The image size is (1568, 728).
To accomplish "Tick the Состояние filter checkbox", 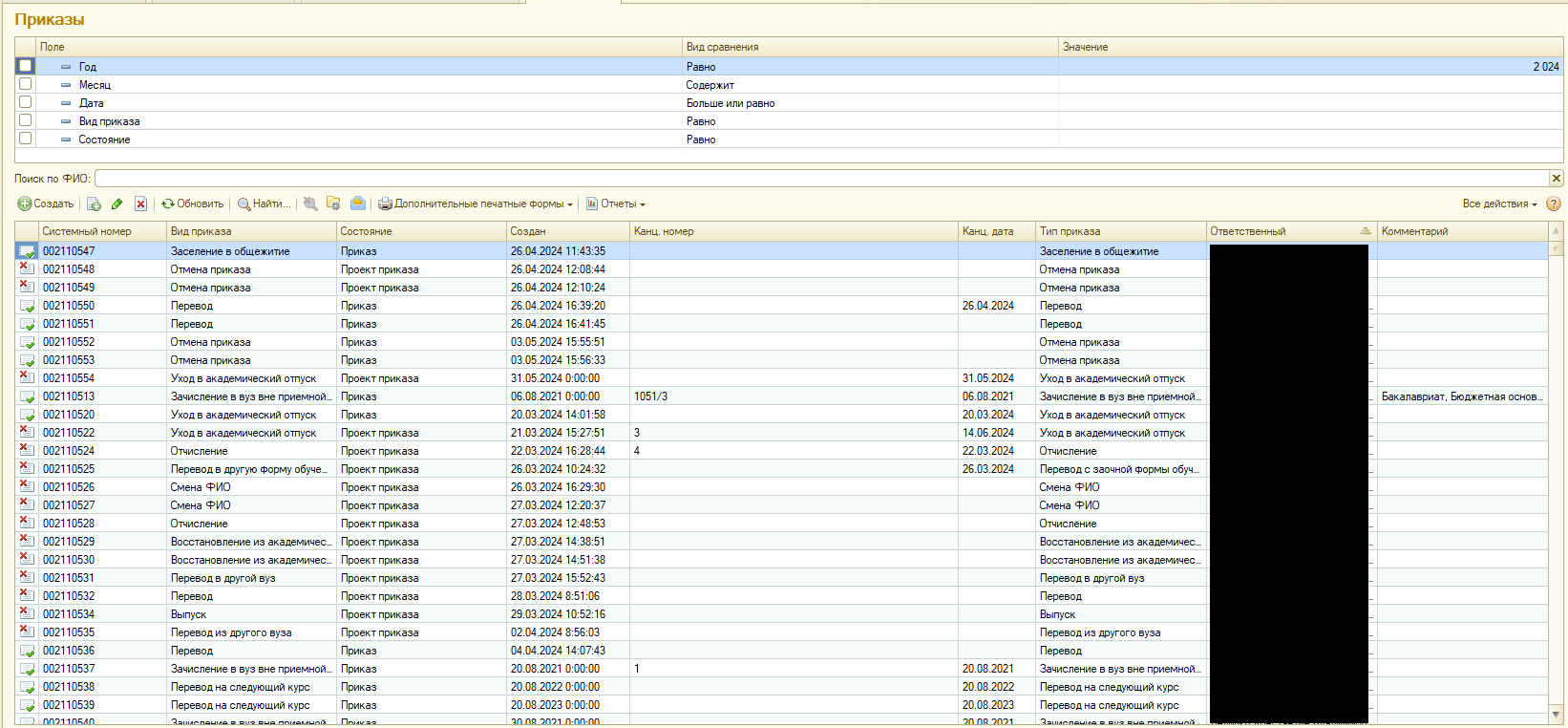I will pyautogui.click(x=26, y=139).
